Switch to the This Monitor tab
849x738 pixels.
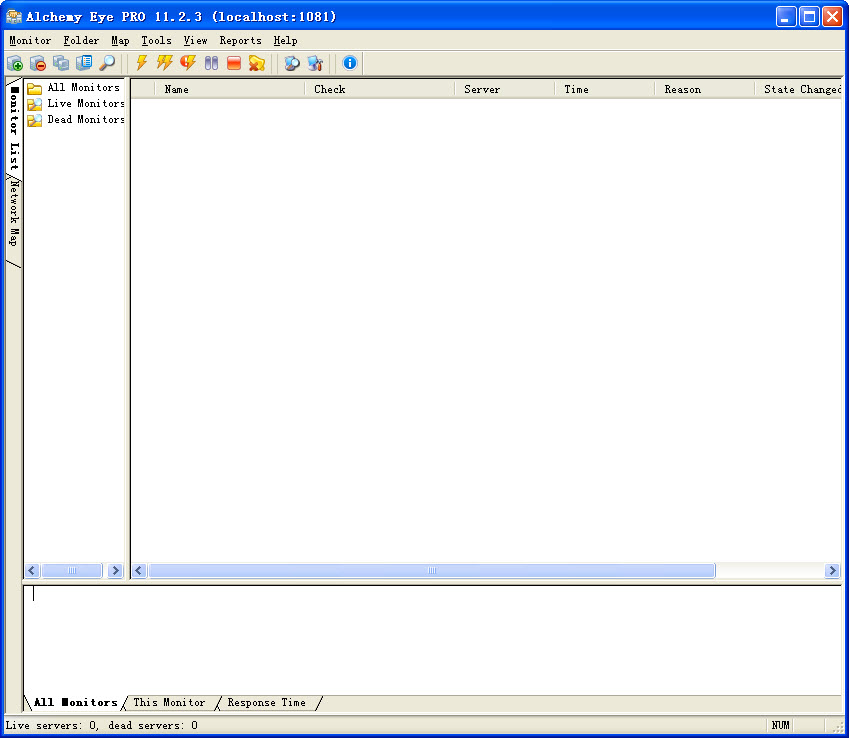point(168,703)
